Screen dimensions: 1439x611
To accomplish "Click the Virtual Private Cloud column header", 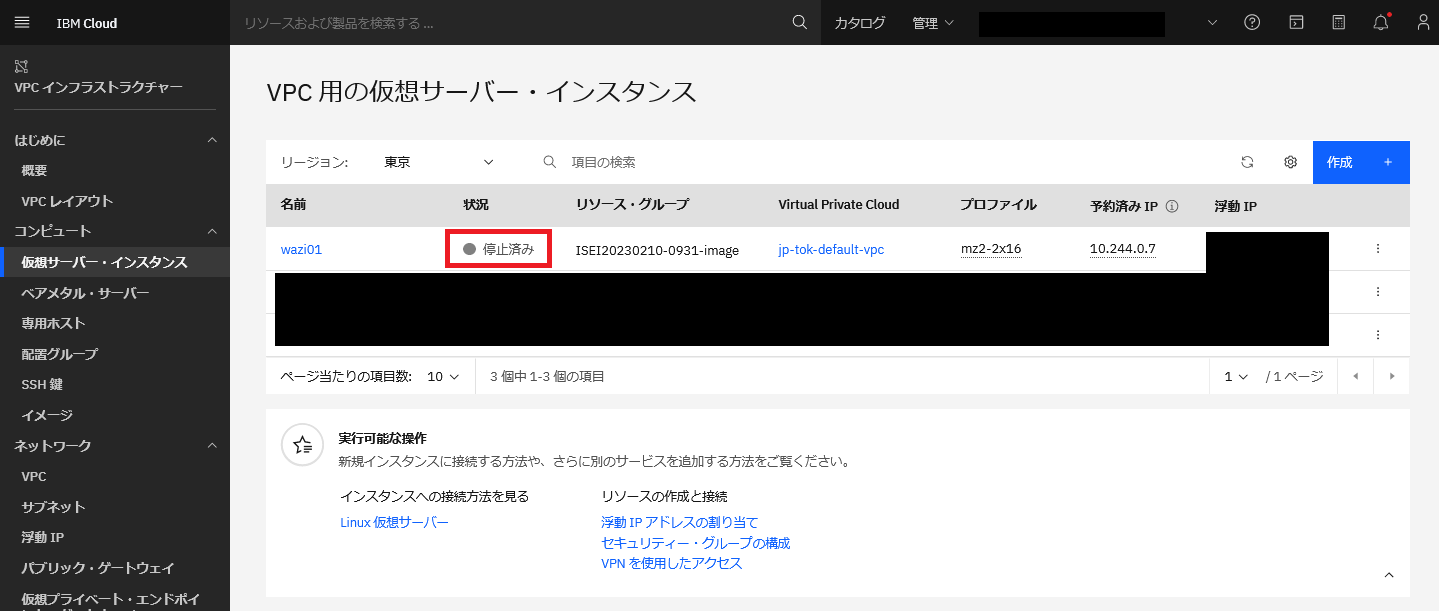I will pos(839,205).
